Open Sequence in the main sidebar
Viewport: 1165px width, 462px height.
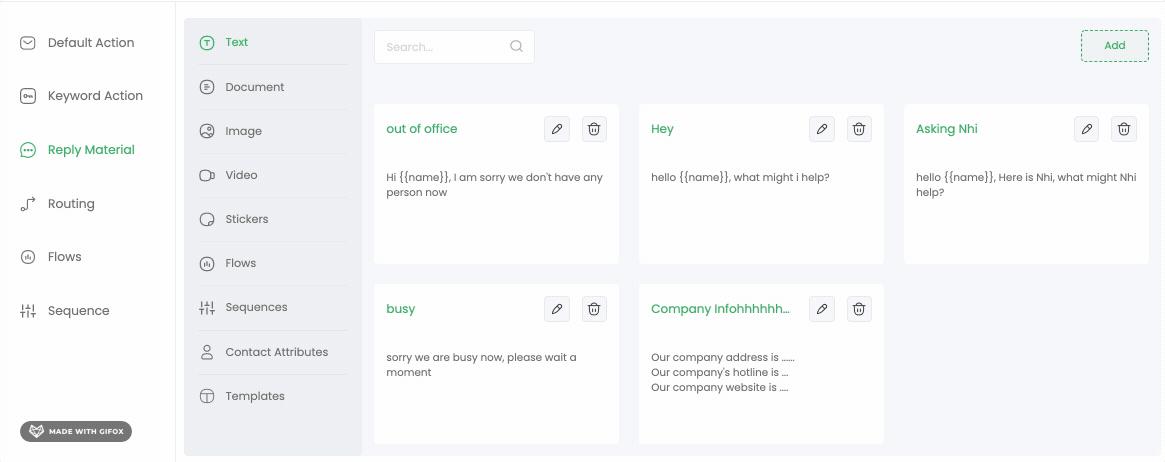point(65,310)
